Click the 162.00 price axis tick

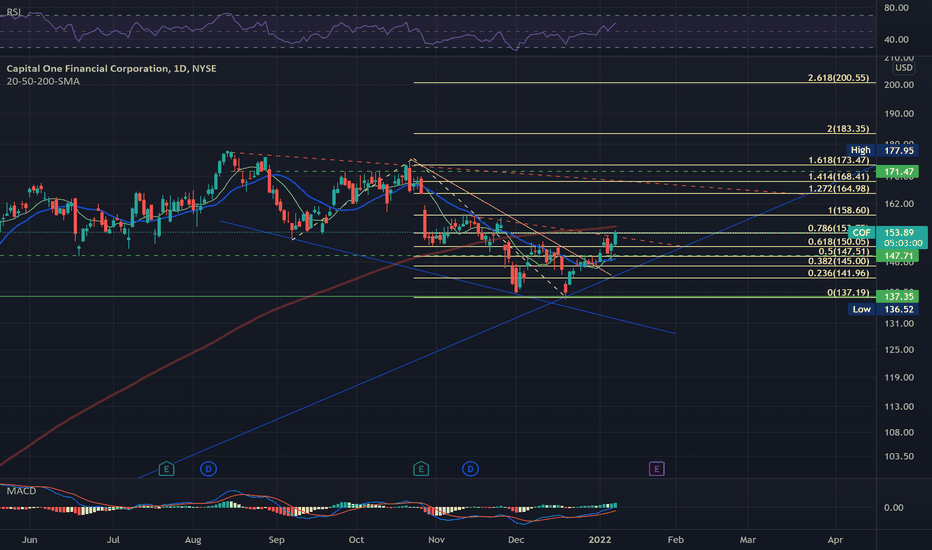(899, 204)
